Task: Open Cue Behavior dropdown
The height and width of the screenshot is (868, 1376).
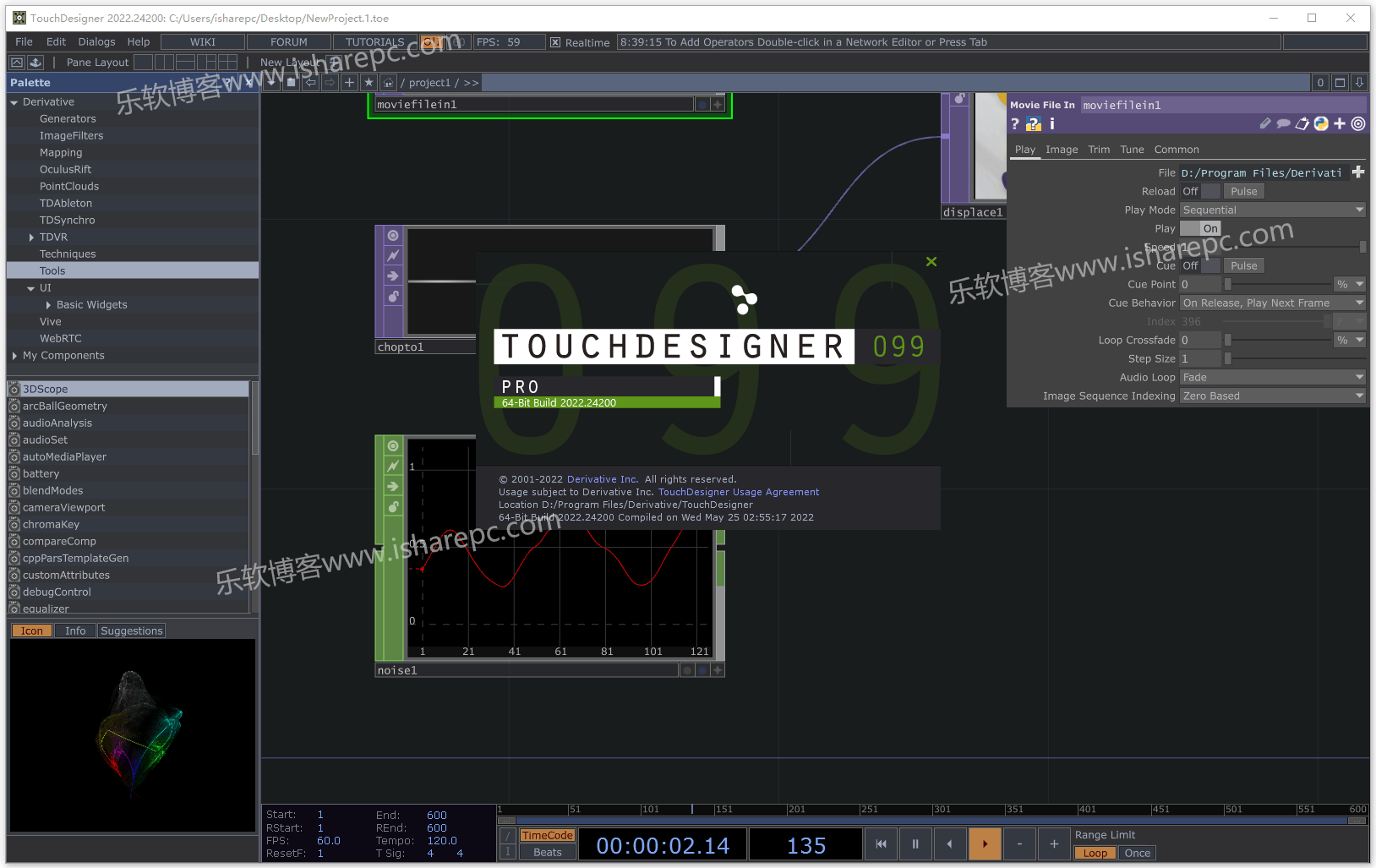Action: [1273, 303]
